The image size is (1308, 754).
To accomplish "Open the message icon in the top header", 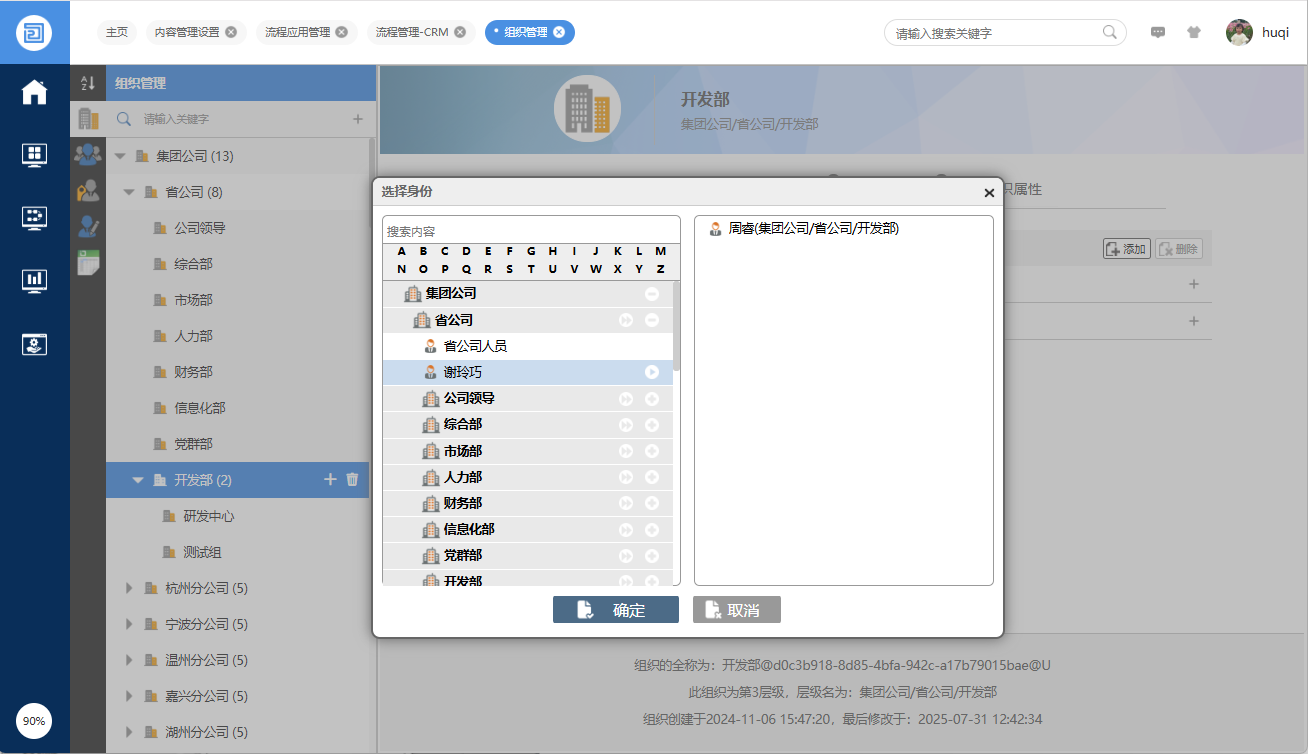I will click(1158, 32).
